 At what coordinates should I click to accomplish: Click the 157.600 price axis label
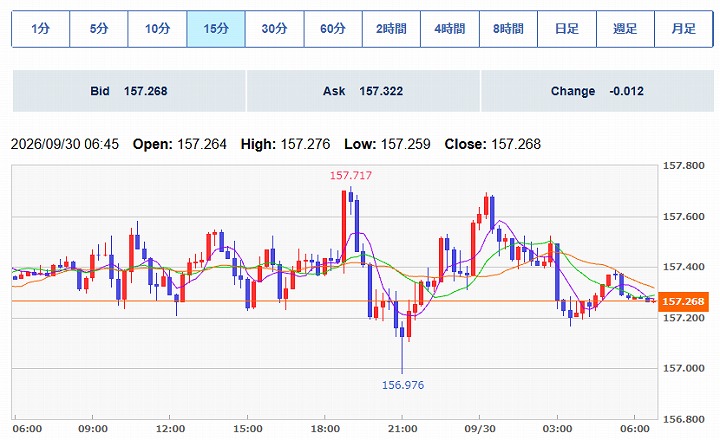(x=683, y=216)
